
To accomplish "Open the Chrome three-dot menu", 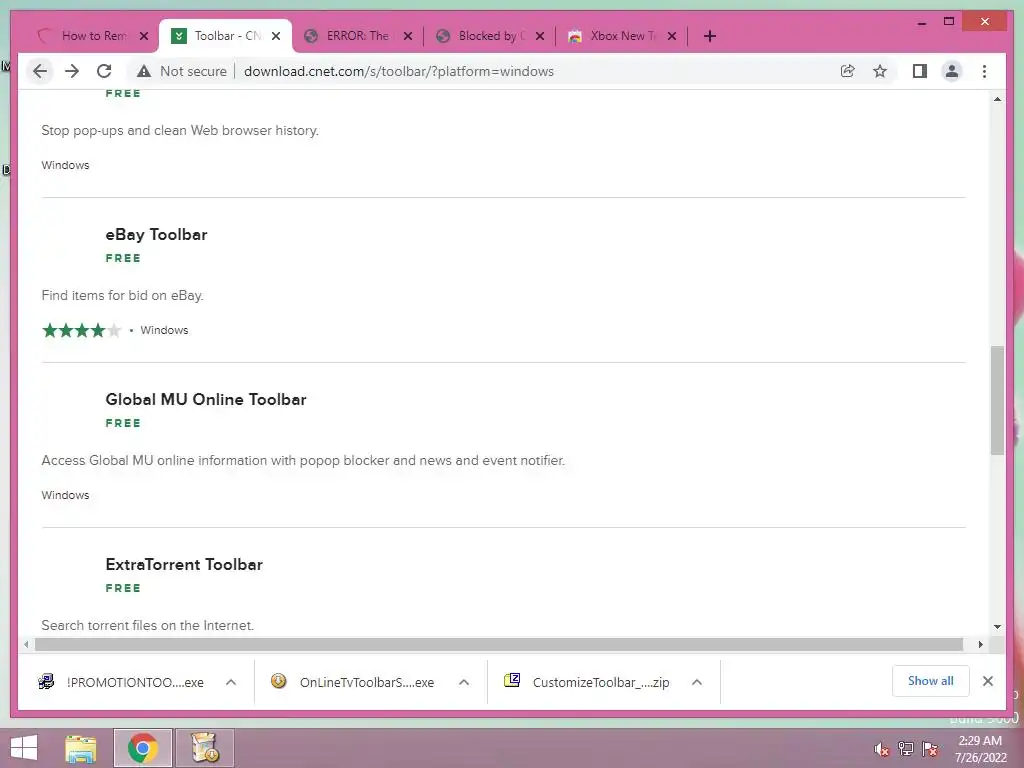I will coord(984,71).
